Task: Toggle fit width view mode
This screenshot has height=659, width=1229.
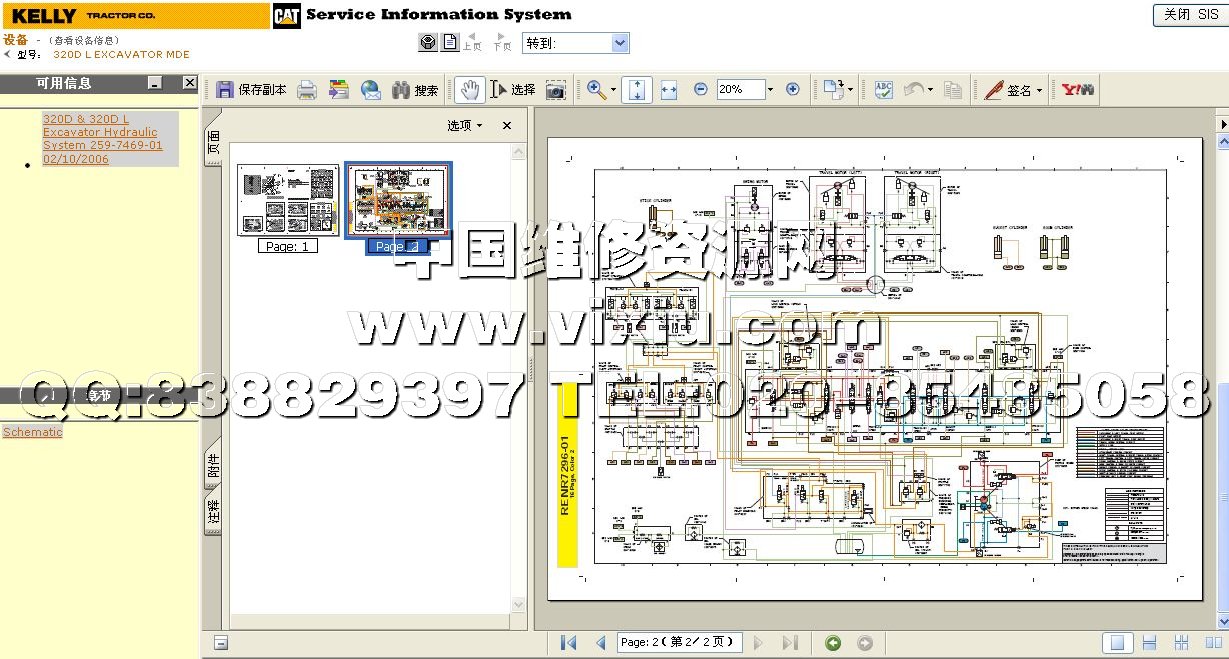Action: (669, 90)
